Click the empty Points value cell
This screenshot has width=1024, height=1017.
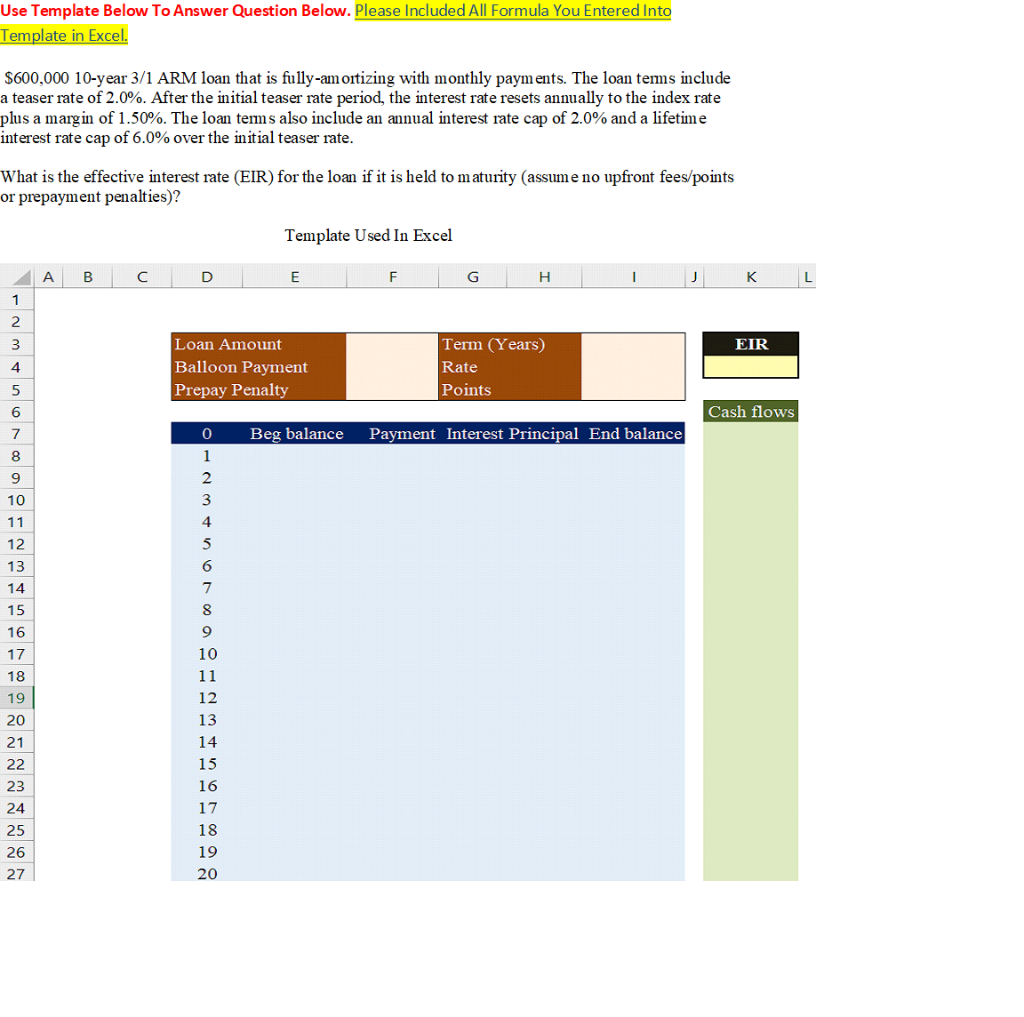pyautogui.click(x=633, y=389)
